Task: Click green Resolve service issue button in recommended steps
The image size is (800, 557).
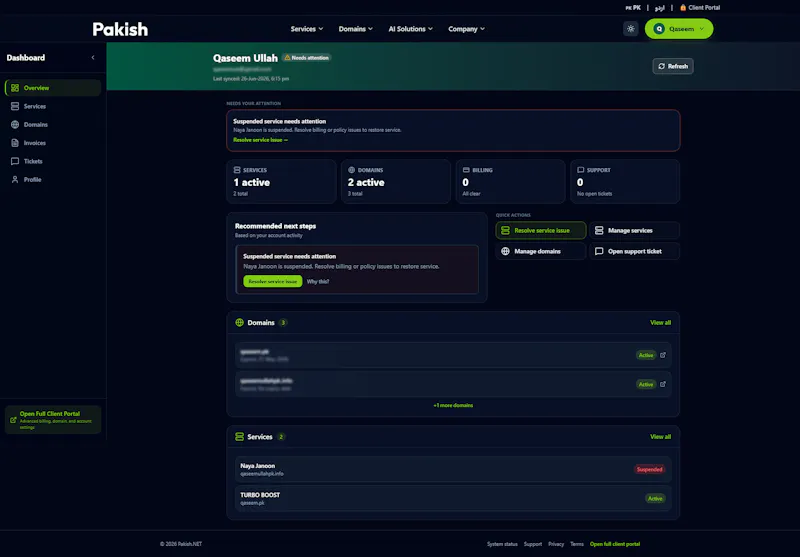Action: pyautogui.click(x=272, y=281)
